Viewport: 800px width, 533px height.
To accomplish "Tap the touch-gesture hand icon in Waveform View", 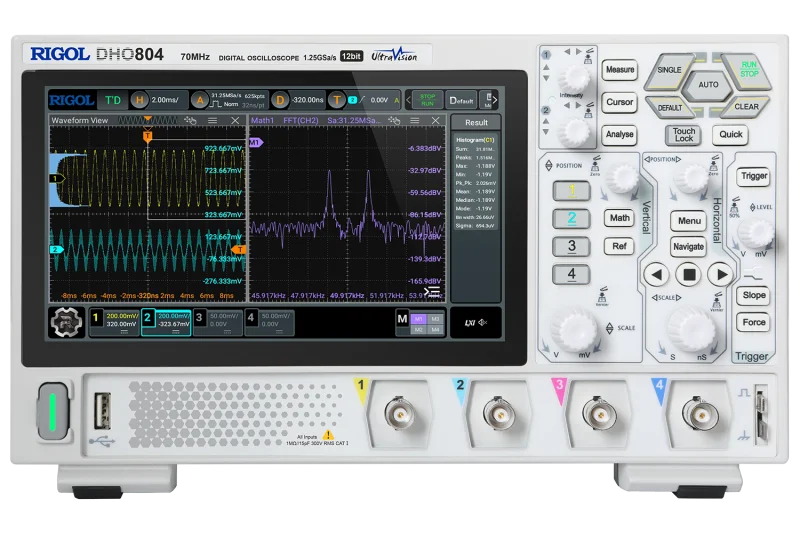I will 190,120.
